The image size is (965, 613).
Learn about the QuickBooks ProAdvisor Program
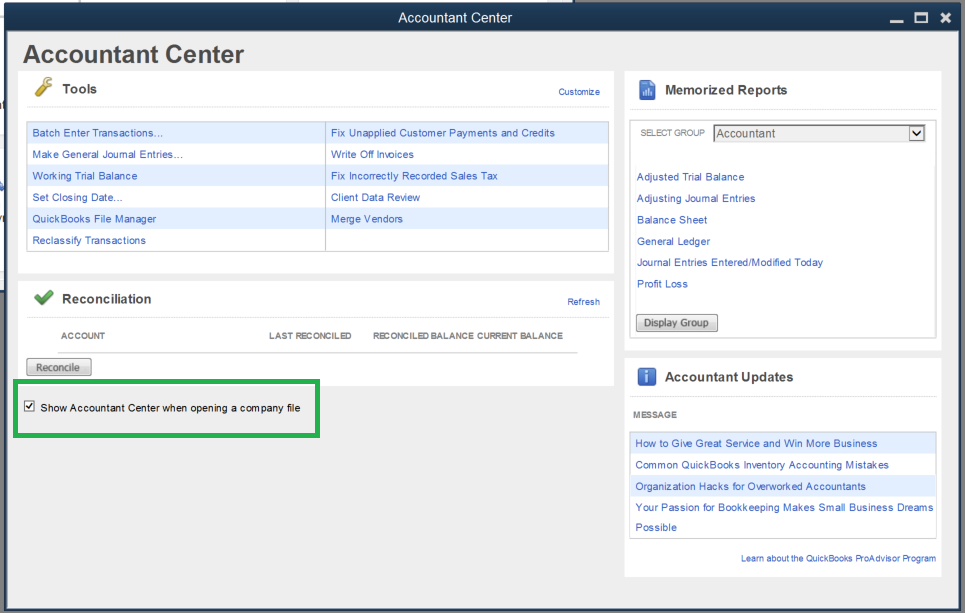[x=838, y=558]
